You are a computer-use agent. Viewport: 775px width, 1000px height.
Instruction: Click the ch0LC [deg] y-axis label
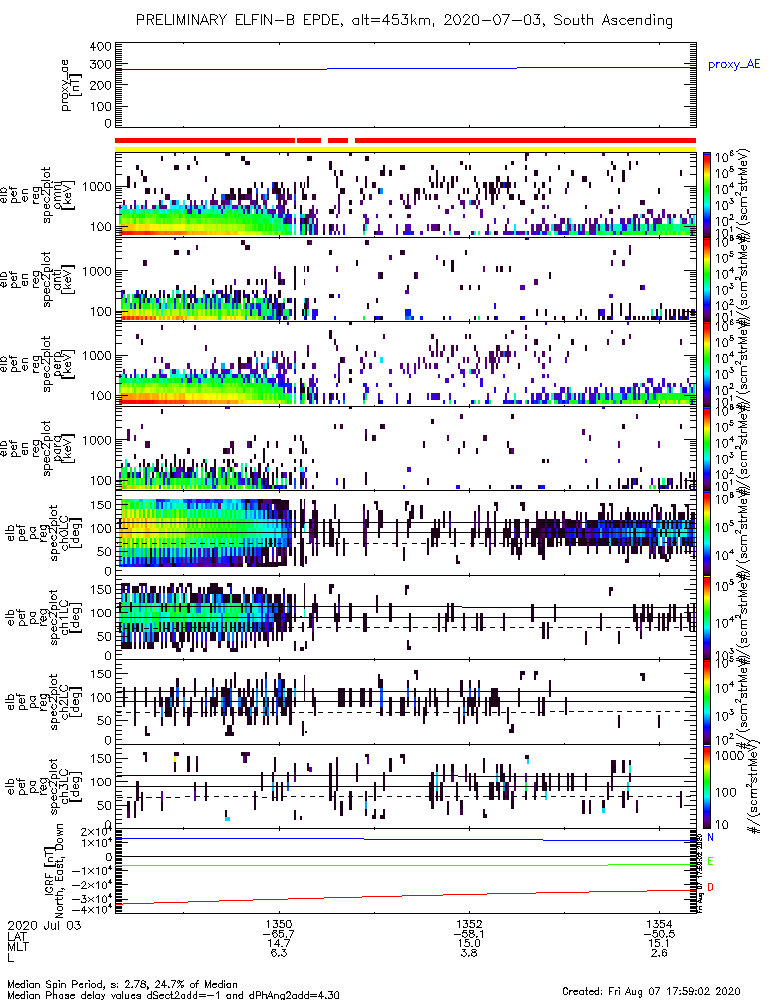(x=72, y=533)
